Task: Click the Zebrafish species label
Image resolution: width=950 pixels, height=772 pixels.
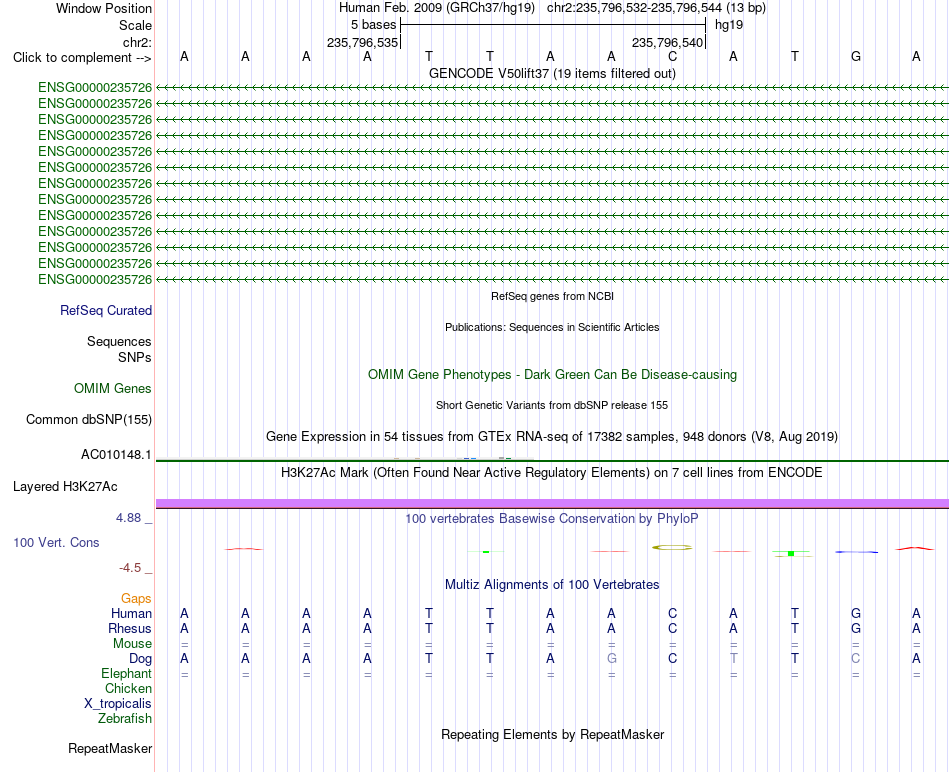Action: [125, 719]
